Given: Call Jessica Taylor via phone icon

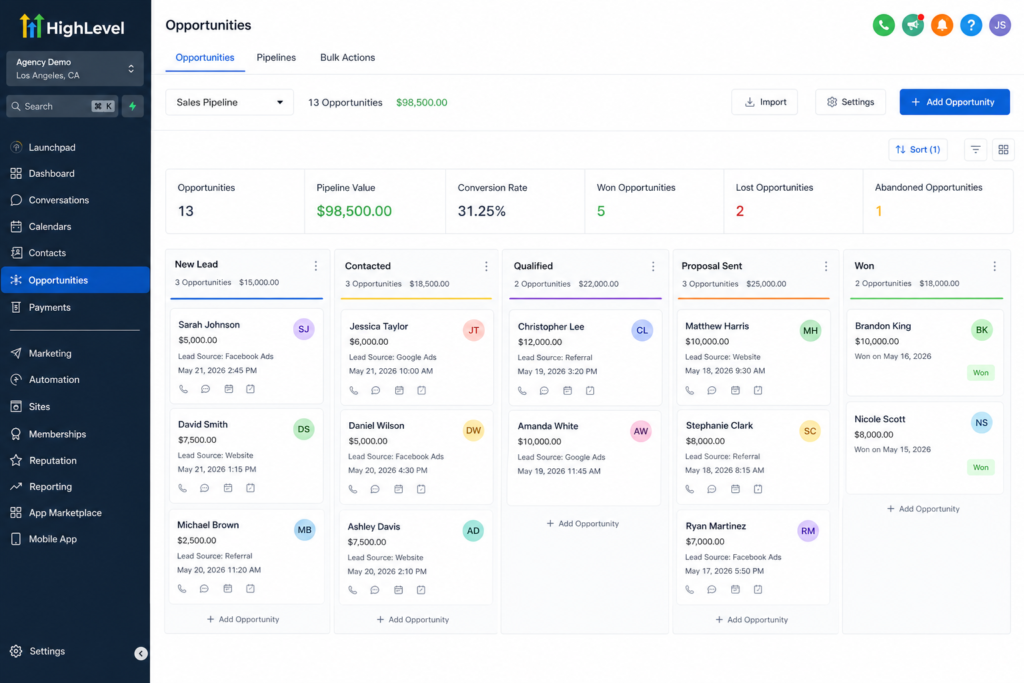Looking at the screenshot, I should (x=353, y=390).
